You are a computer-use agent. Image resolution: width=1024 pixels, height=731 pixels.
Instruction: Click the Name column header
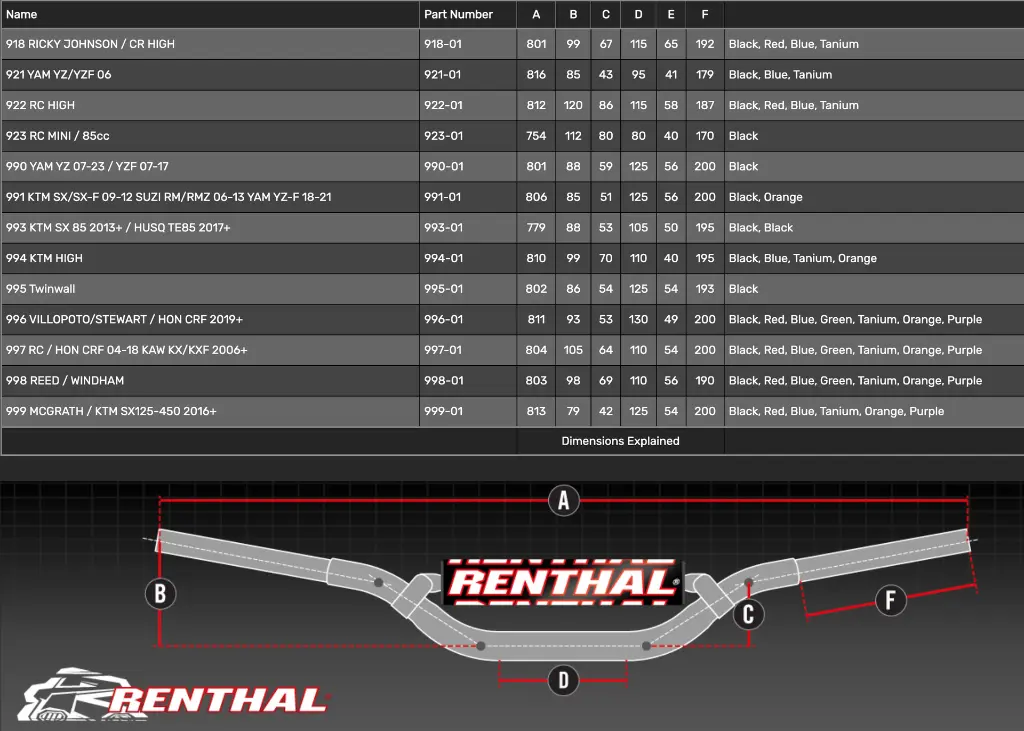[x=22, y=14]
